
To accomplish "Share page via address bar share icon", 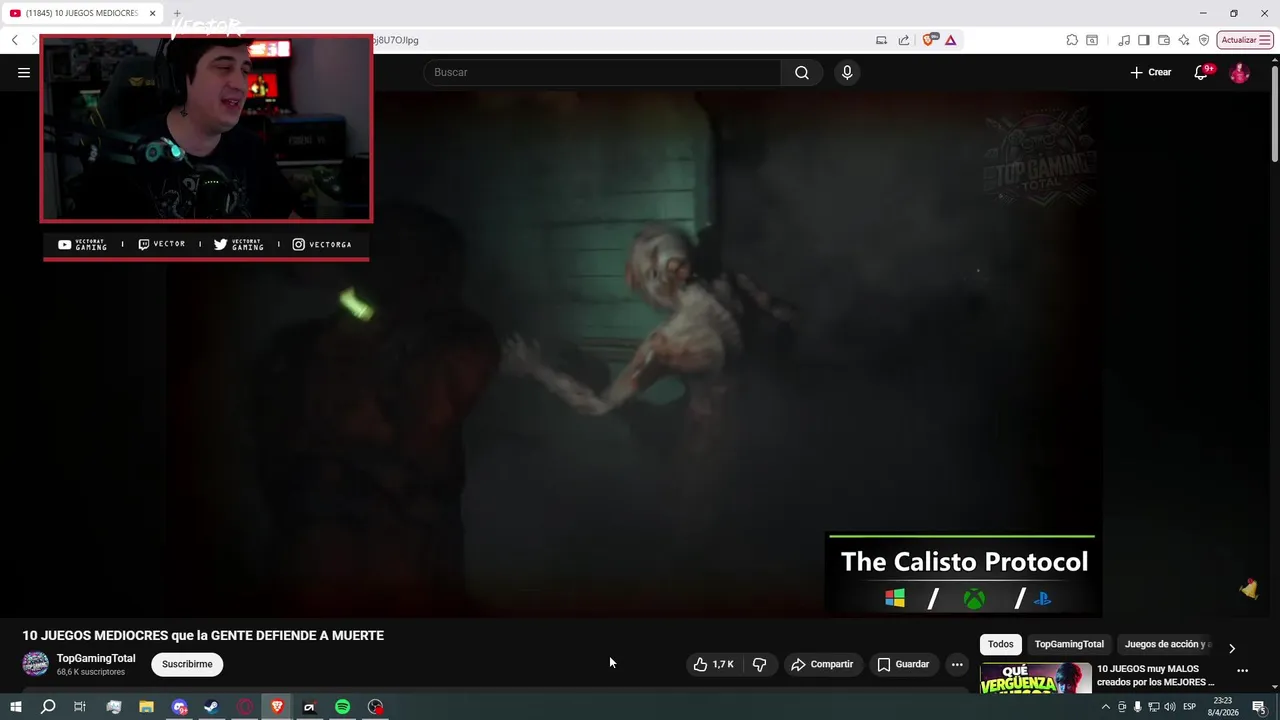I will click(904, 40).
